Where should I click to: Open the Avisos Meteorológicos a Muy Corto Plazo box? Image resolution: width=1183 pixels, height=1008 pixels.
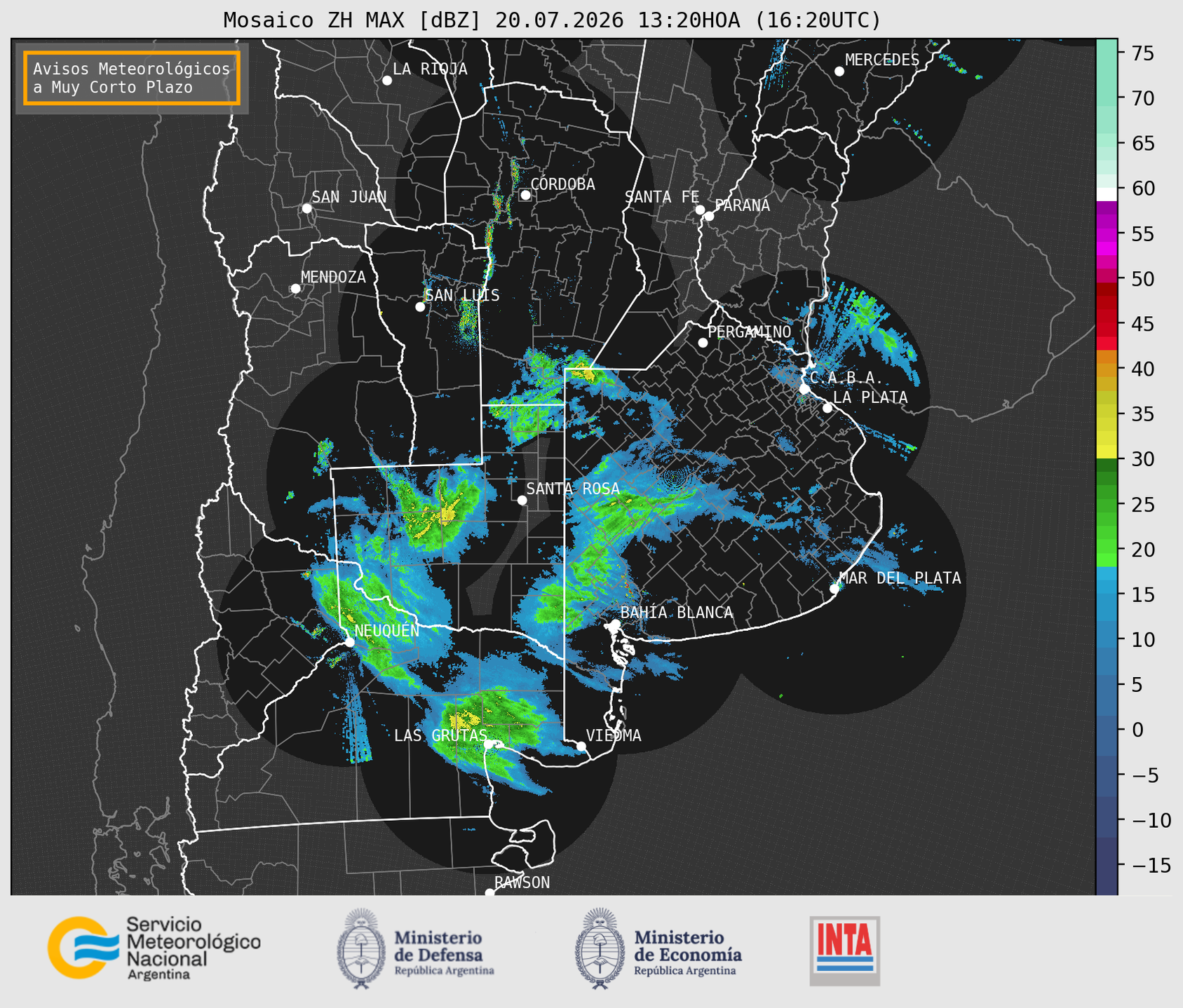coord(132,78)
